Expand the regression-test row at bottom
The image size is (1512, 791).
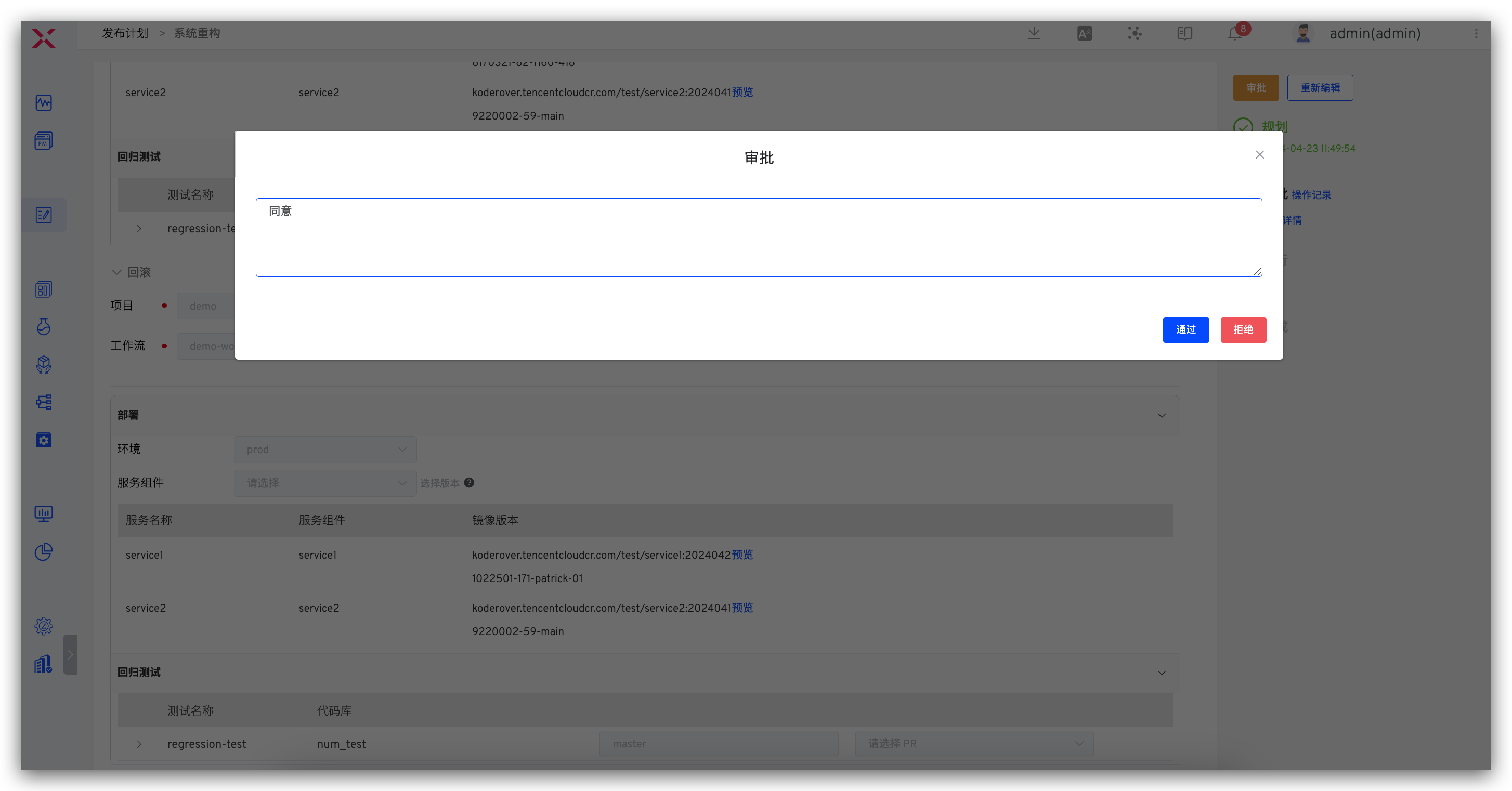pos(139,744)
